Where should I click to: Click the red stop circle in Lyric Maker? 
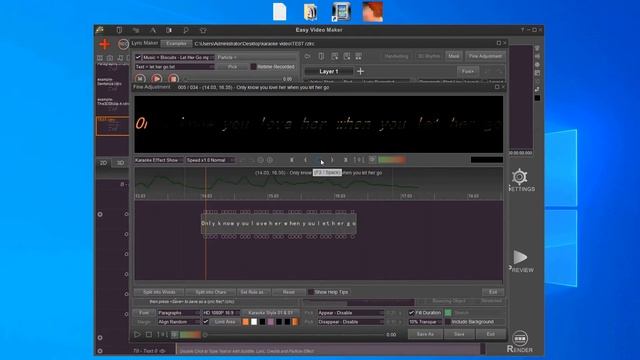click(173, 79)
